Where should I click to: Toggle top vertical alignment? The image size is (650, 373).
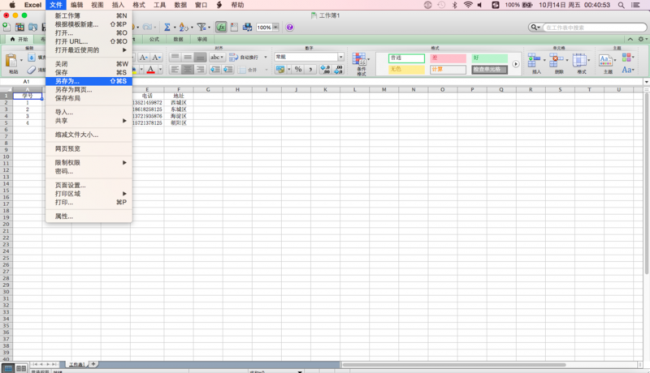point(175,57)
